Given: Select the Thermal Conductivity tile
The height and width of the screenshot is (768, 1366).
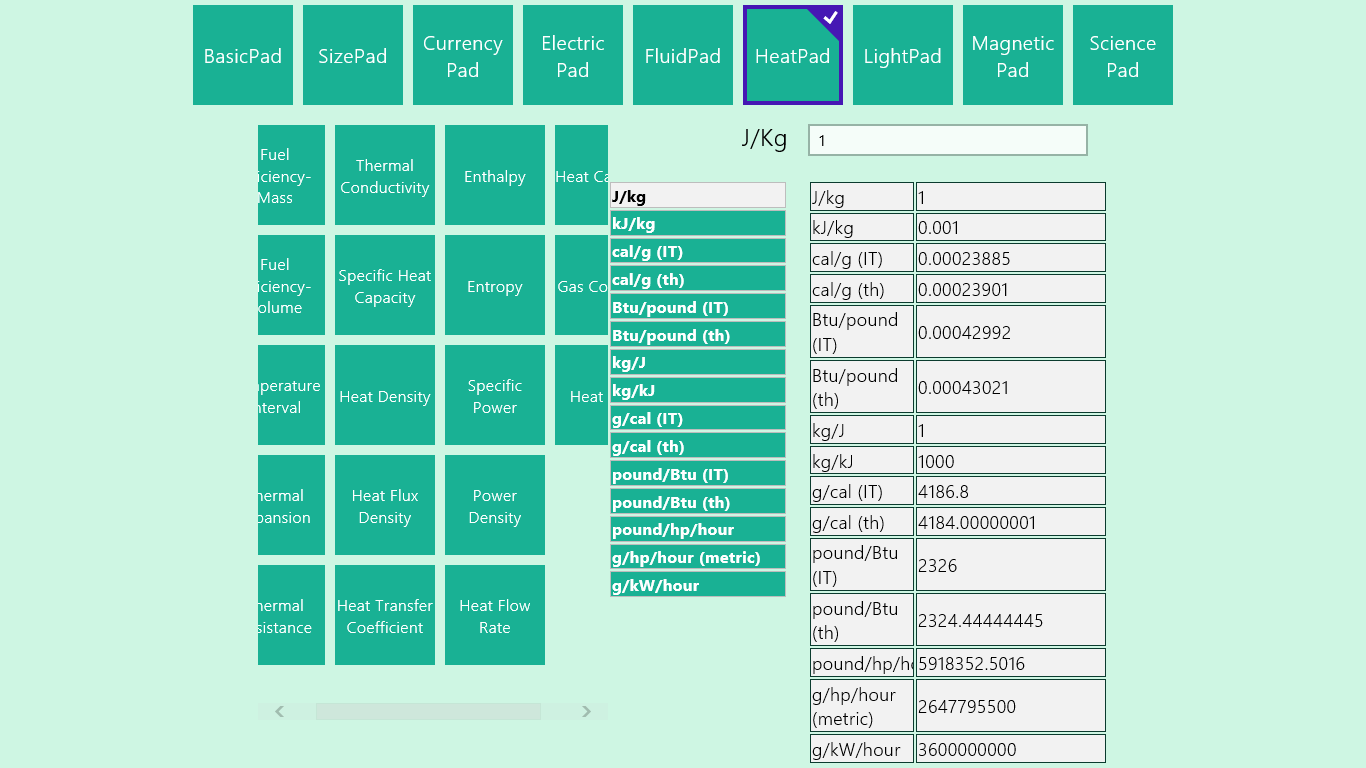Looking at the screenshot, I should (385, 175).
